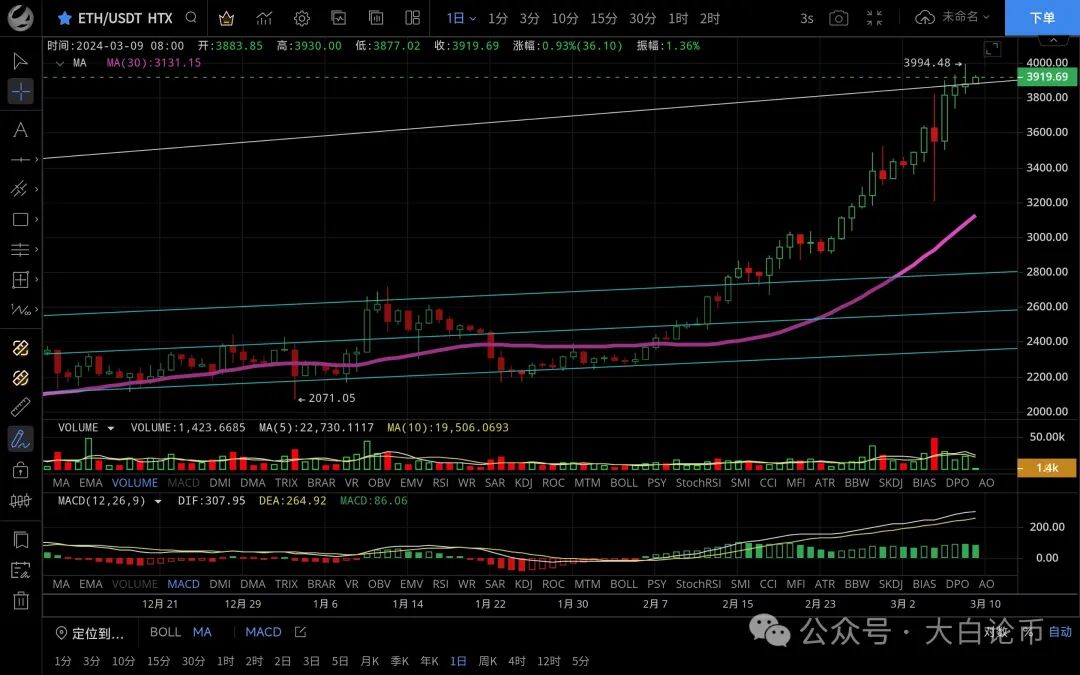This screenshot has height=675, width=1080.
Task: Click the exit fullscreen arrows icon
Action: pos(874,19)
